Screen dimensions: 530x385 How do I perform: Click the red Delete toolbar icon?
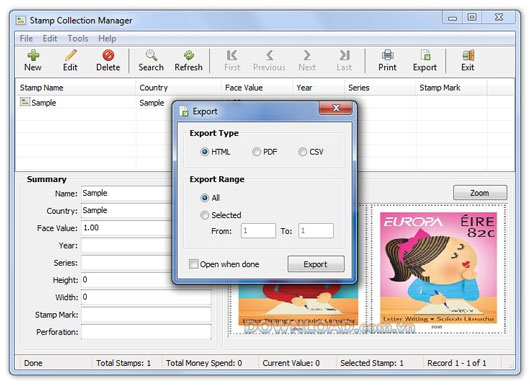[108, 55]
